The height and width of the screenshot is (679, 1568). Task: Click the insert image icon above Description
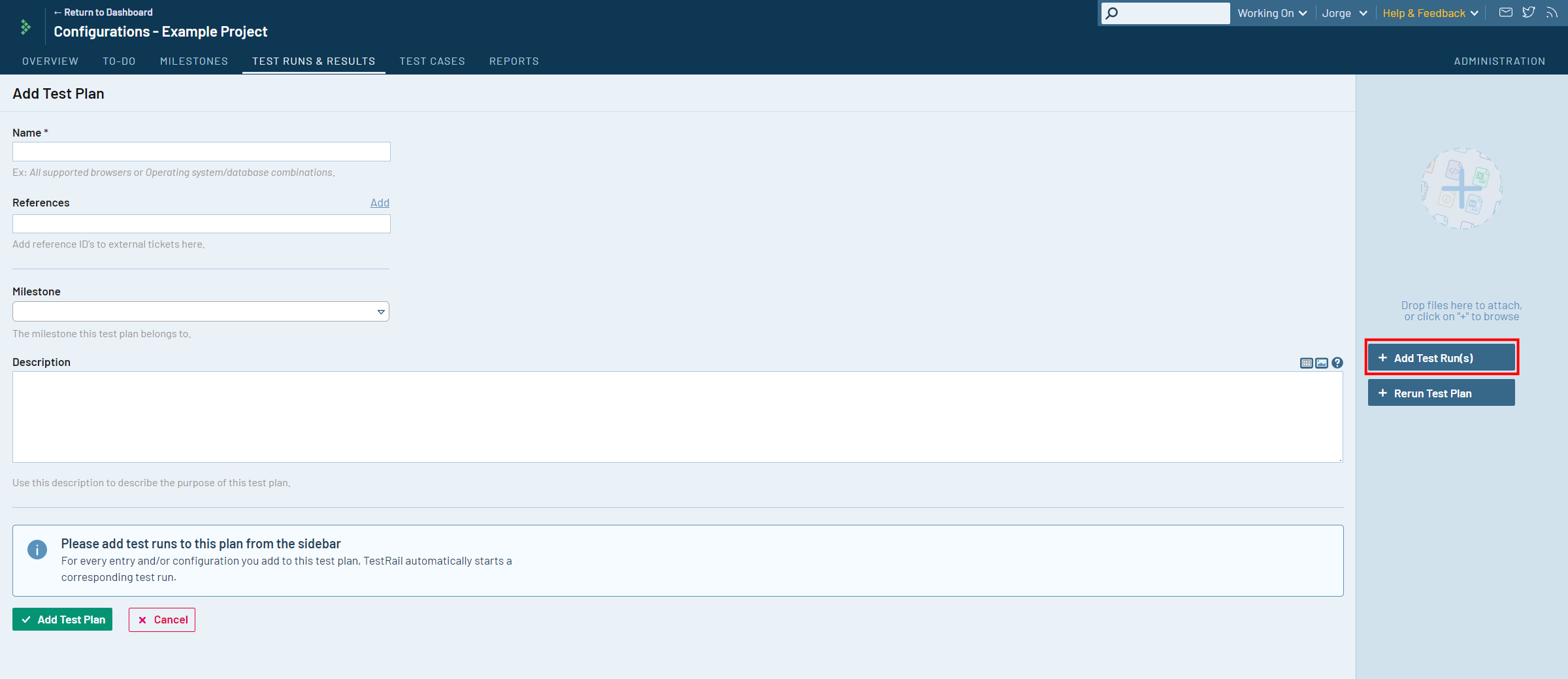coord(1322,363)
